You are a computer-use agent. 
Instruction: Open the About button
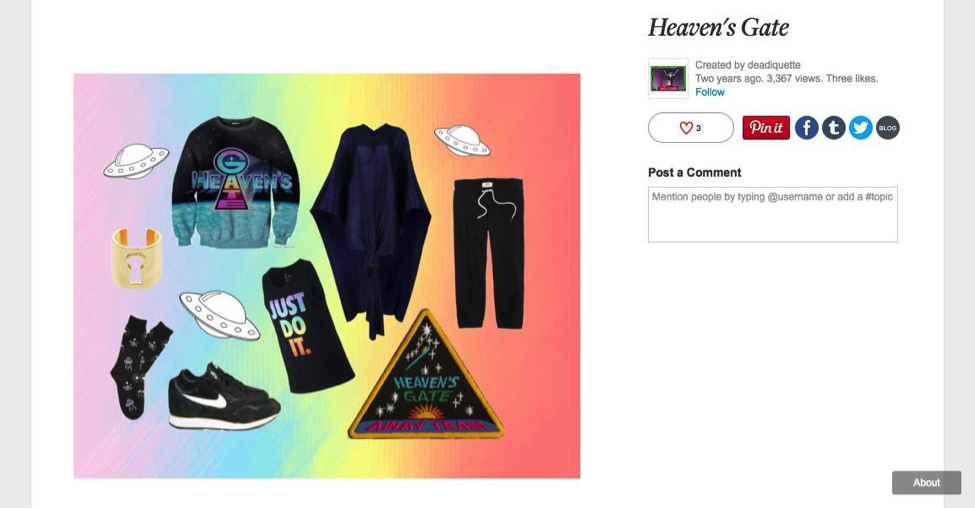926,482
